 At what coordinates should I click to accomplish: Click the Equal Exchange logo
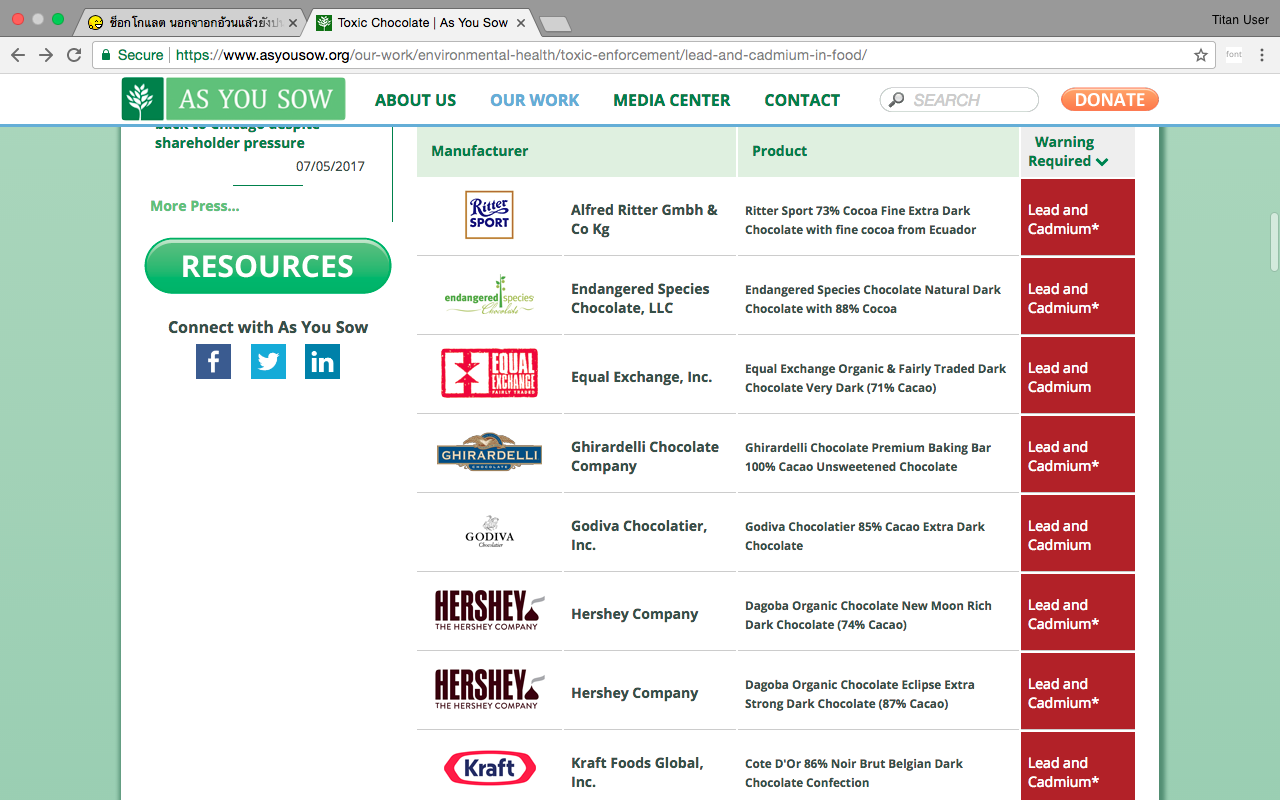point(490,373)
